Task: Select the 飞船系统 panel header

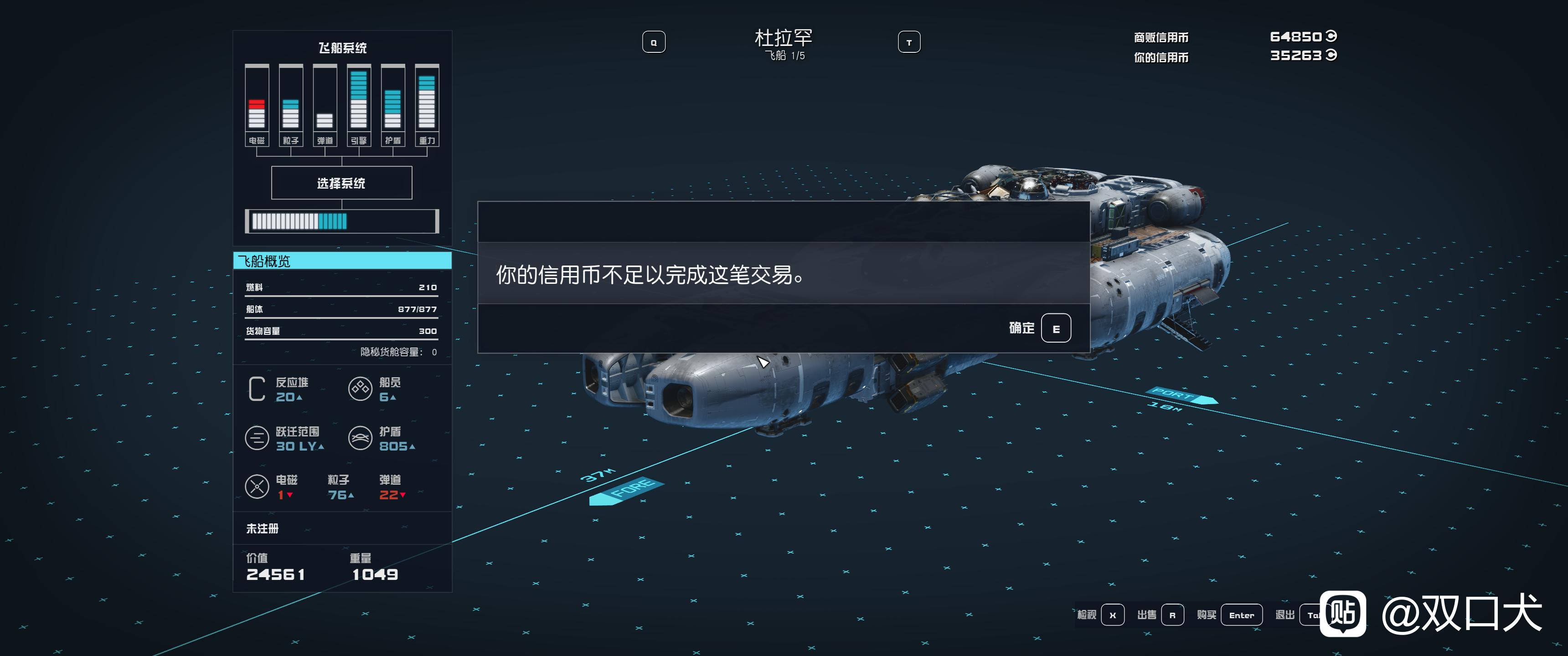Action: pos(342,47)
